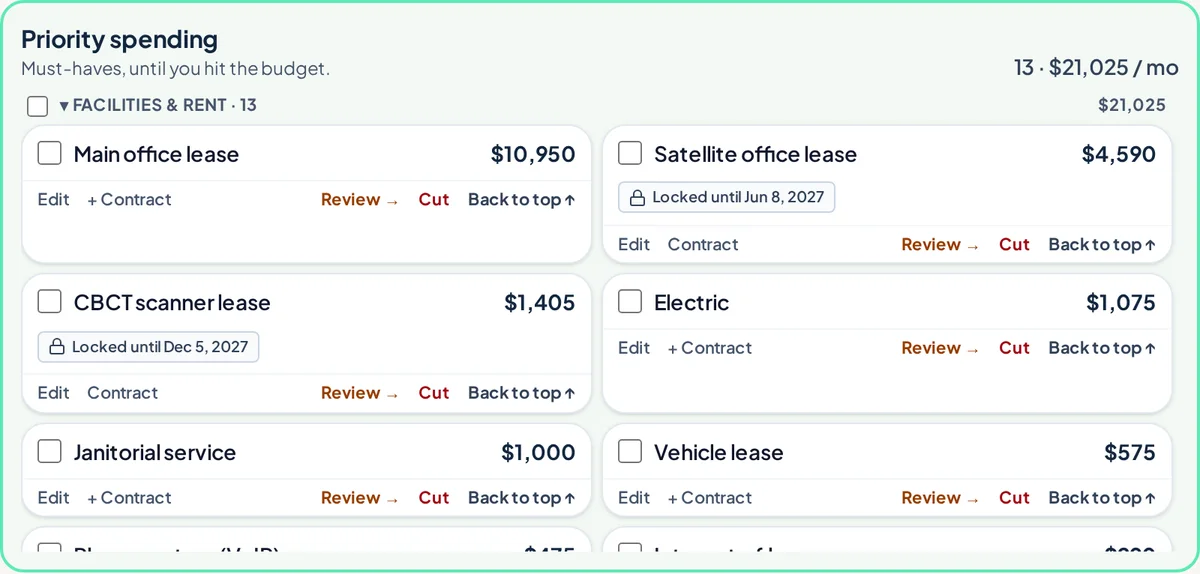Image resolution: width=1200 pixels, height=574 pixels.
Task: Review the Main office lease
Action: [360, 199]
